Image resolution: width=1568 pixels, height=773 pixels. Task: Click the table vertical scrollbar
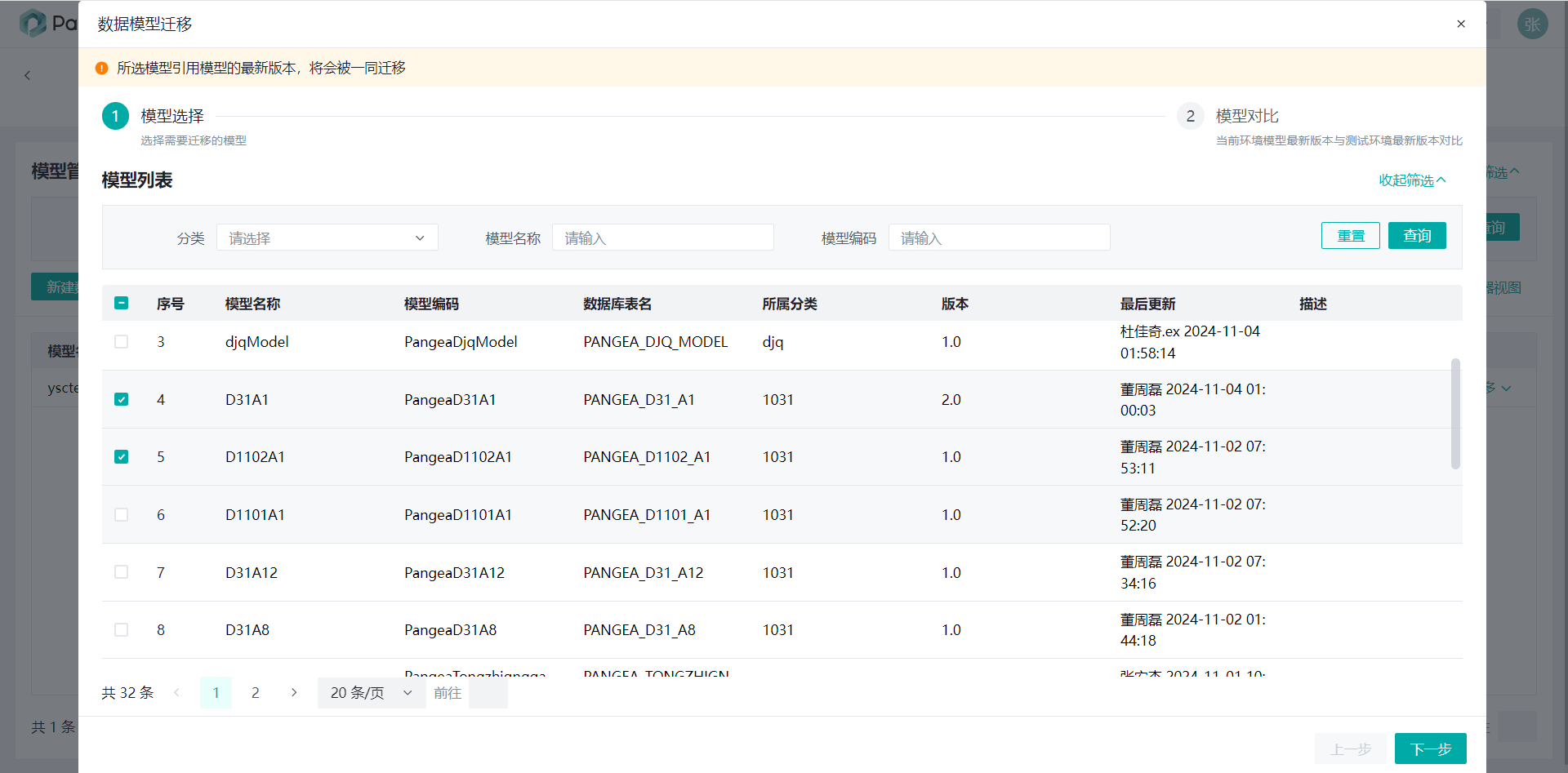1455,413
